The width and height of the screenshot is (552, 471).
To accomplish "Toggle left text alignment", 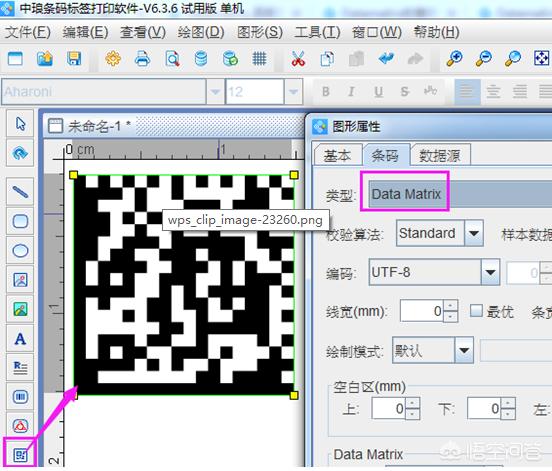I will point(467,92).
